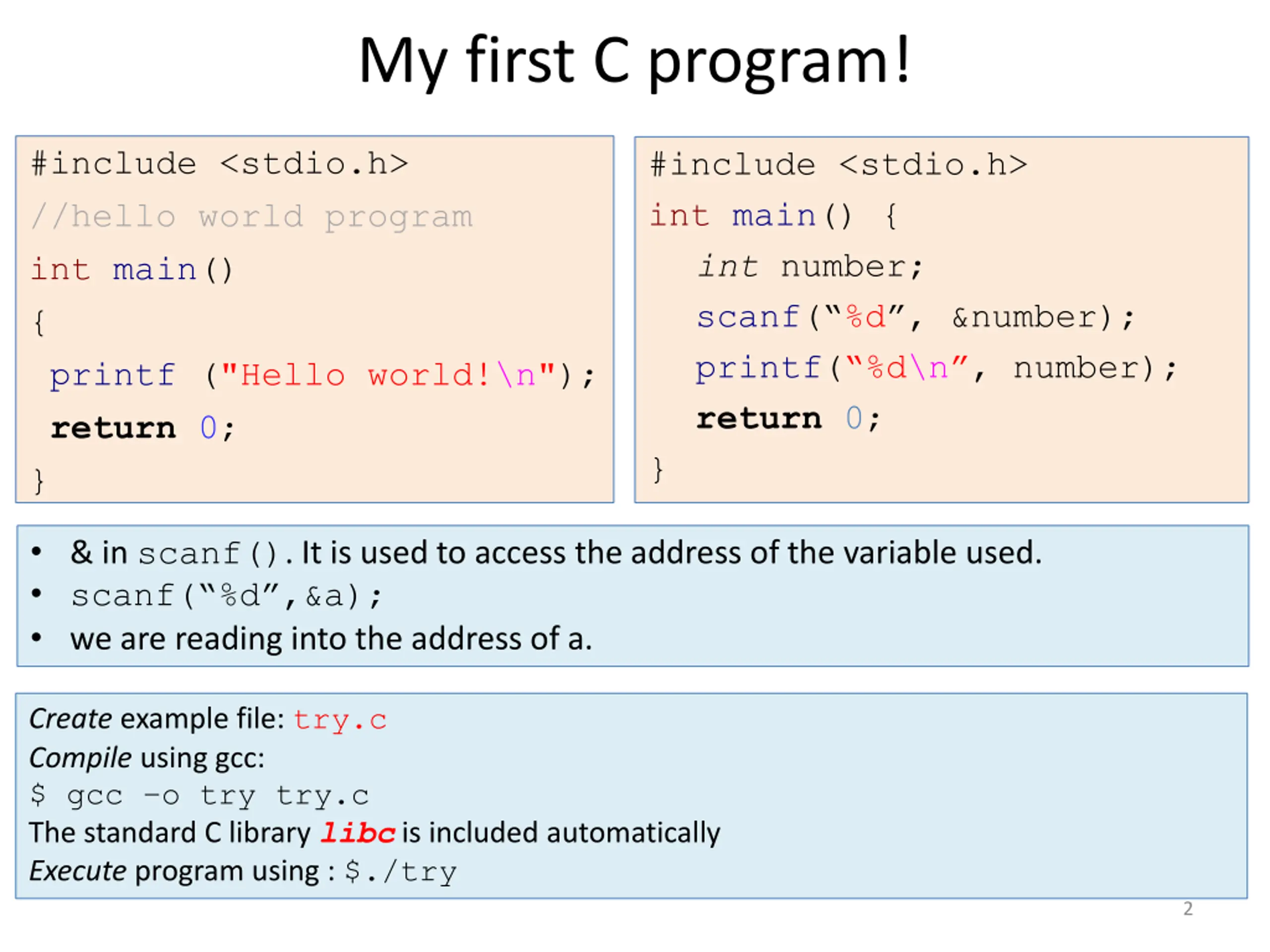
Task: Click the slide page number 2
Action: 1188,908
